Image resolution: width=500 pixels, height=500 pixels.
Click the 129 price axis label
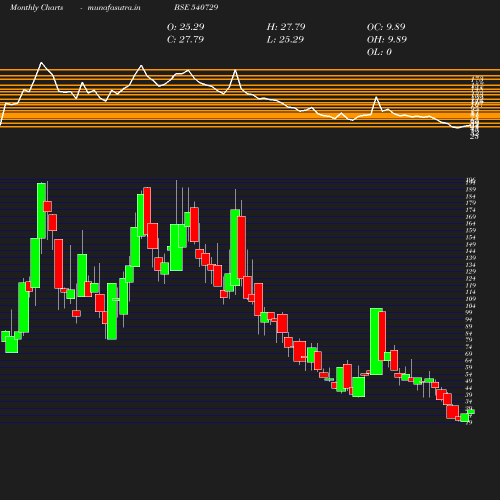471,271
